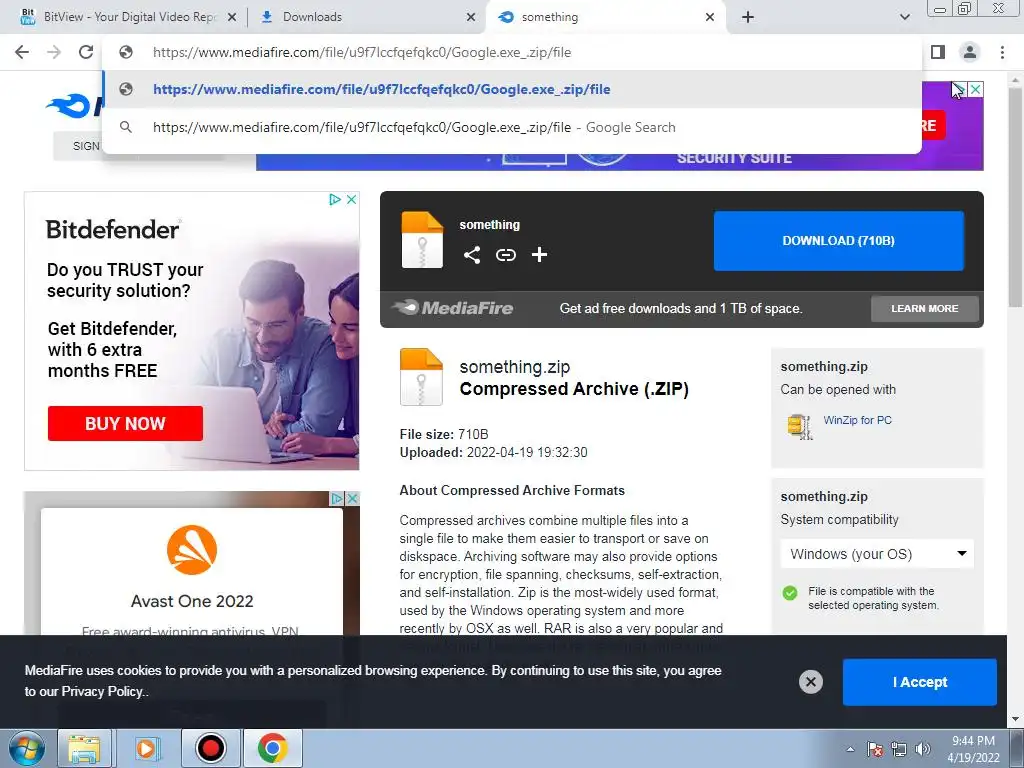Click the zip file icon in dark panel

pyautogui.click(x=422, y=240)
